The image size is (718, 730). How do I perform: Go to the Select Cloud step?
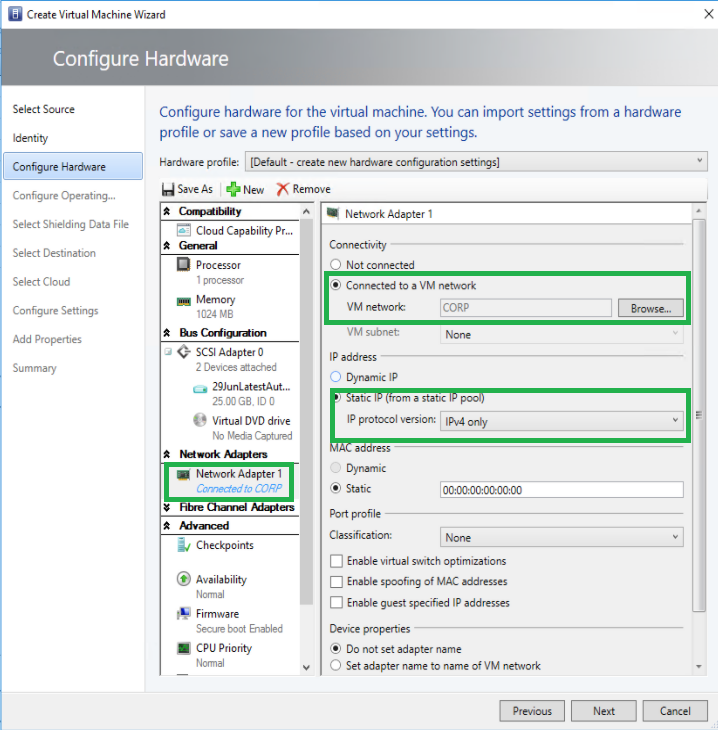click(x=41, y=282)
